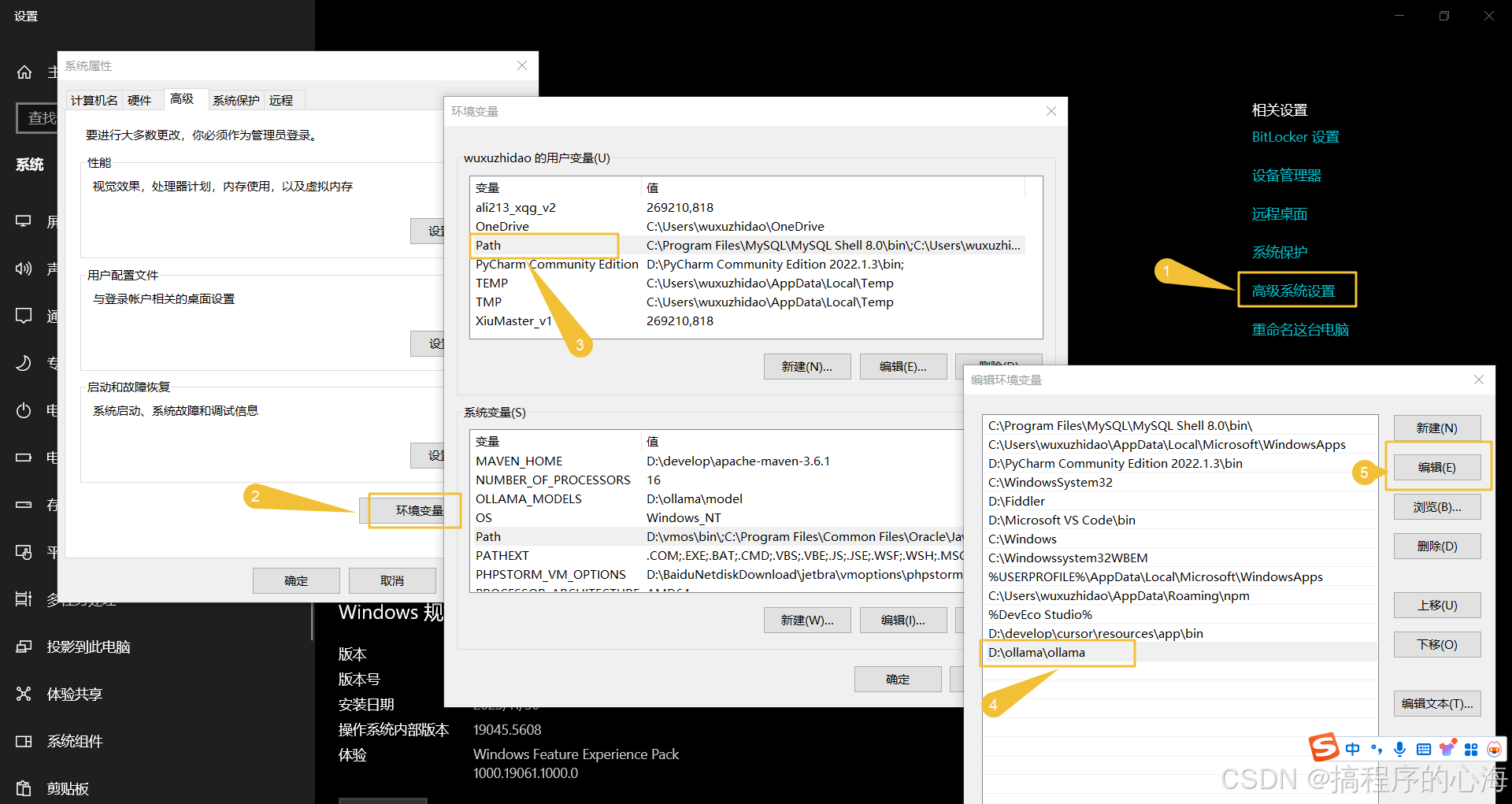The height and width of the screenshot is (804, 1512).
Task: Select the user variable Path row
Action: tap(747, 245)
